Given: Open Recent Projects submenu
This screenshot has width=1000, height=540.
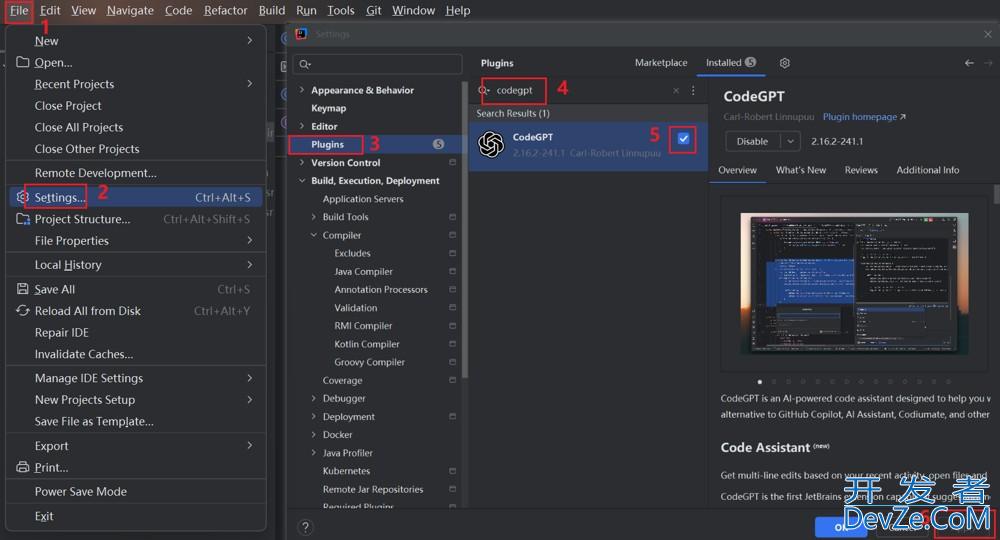Looking at the screenshot, I should tap(136, 84).
